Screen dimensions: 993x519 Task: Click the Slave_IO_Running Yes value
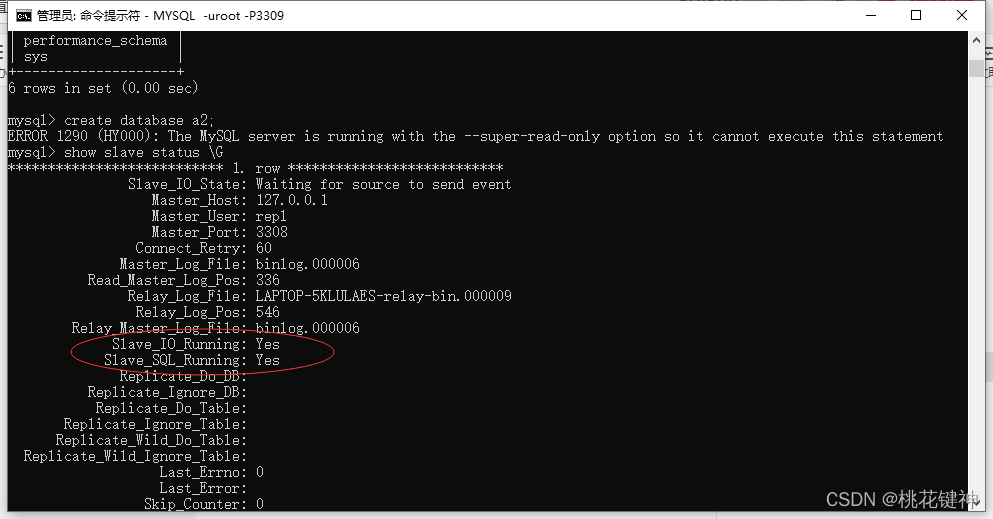pyautogui.click(x=268, y=344)
